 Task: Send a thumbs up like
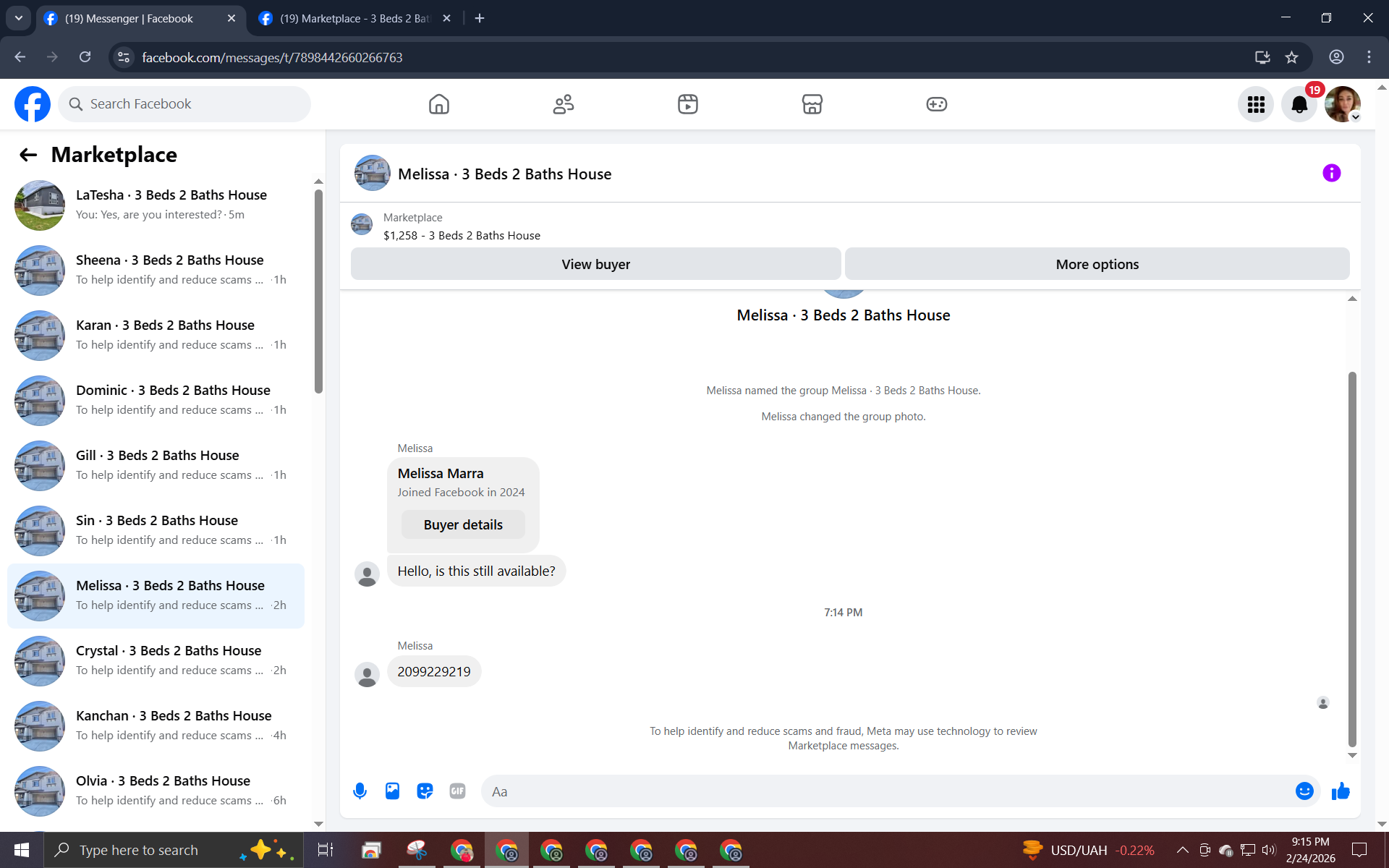click(1341, 791)
